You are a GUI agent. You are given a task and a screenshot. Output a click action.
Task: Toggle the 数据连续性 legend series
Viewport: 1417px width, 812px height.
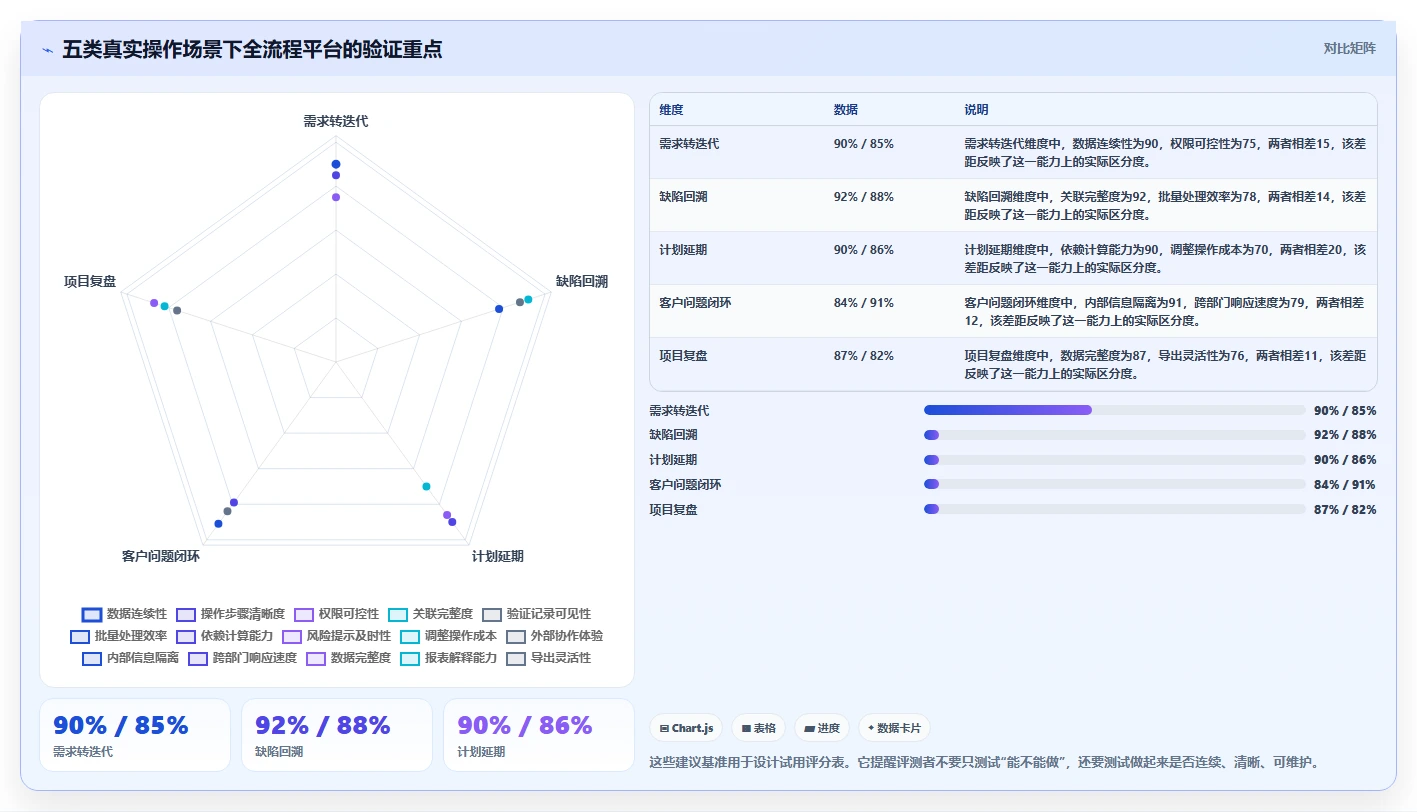point(125,614)
